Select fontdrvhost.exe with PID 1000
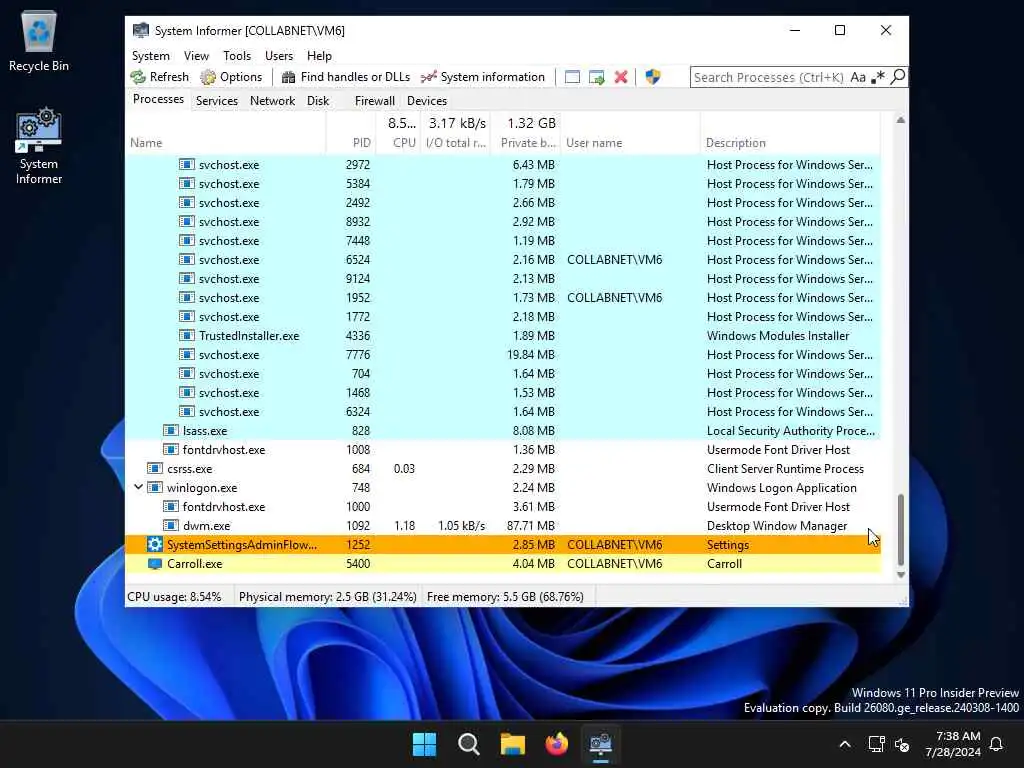 [503, 507]
